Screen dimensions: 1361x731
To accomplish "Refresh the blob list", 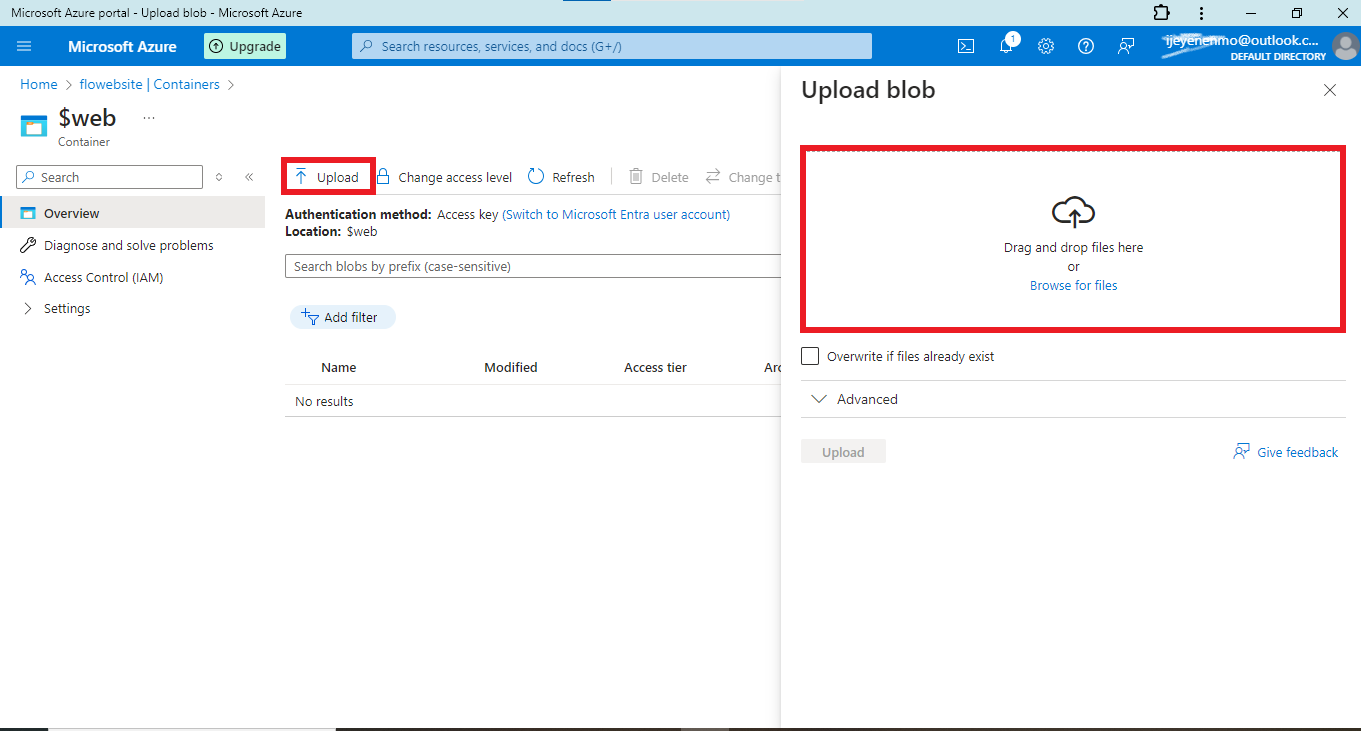I will click(561, 177).
